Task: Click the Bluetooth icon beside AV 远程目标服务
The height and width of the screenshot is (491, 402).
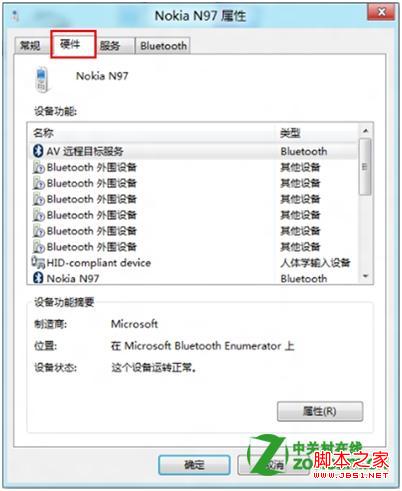Action: pyautogui.click(x=38, y=151)
